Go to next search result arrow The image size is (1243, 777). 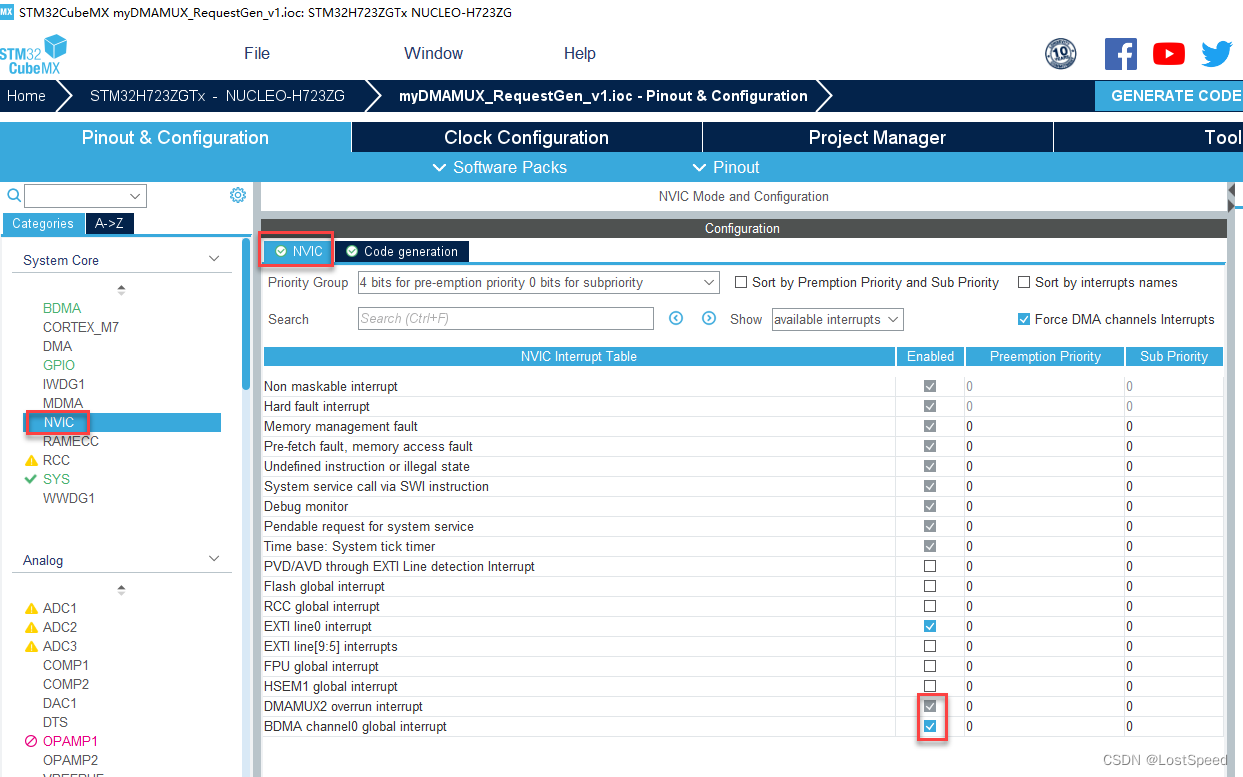pos(709,318)
